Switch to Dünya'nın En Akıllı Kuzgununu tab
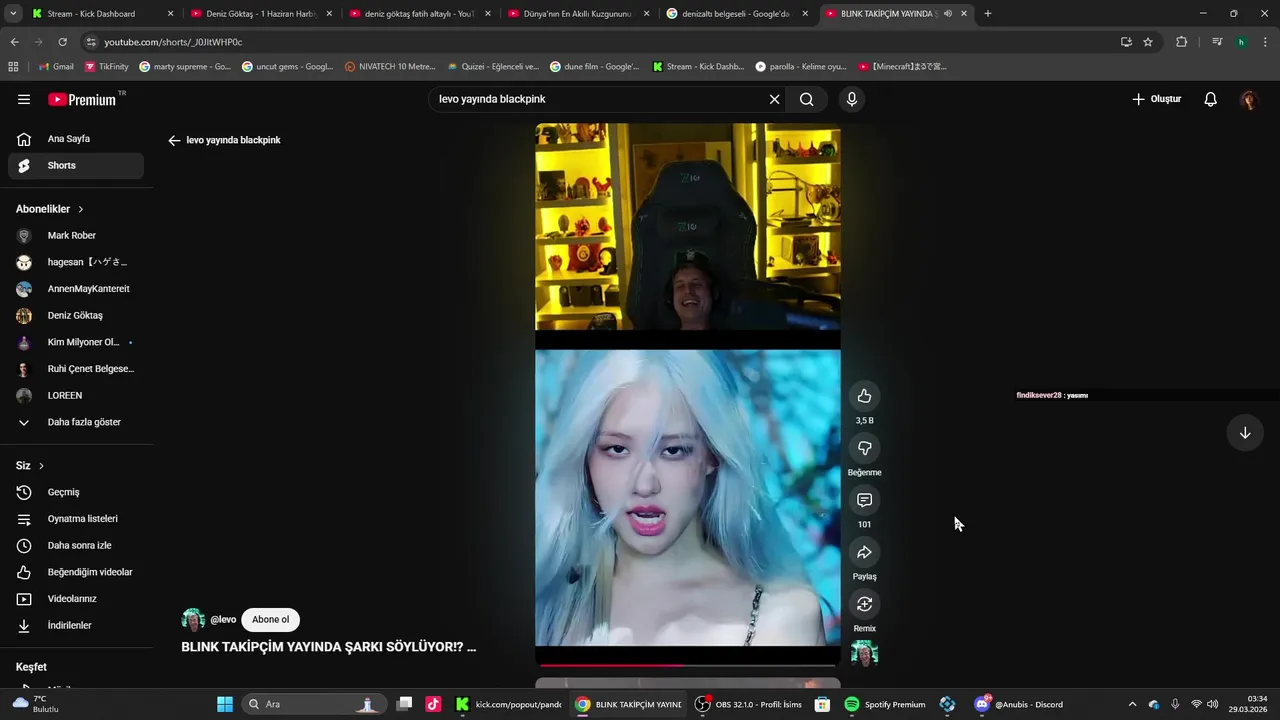The height and width of the screenshot is (720, 1280). [x=577, y=14]
